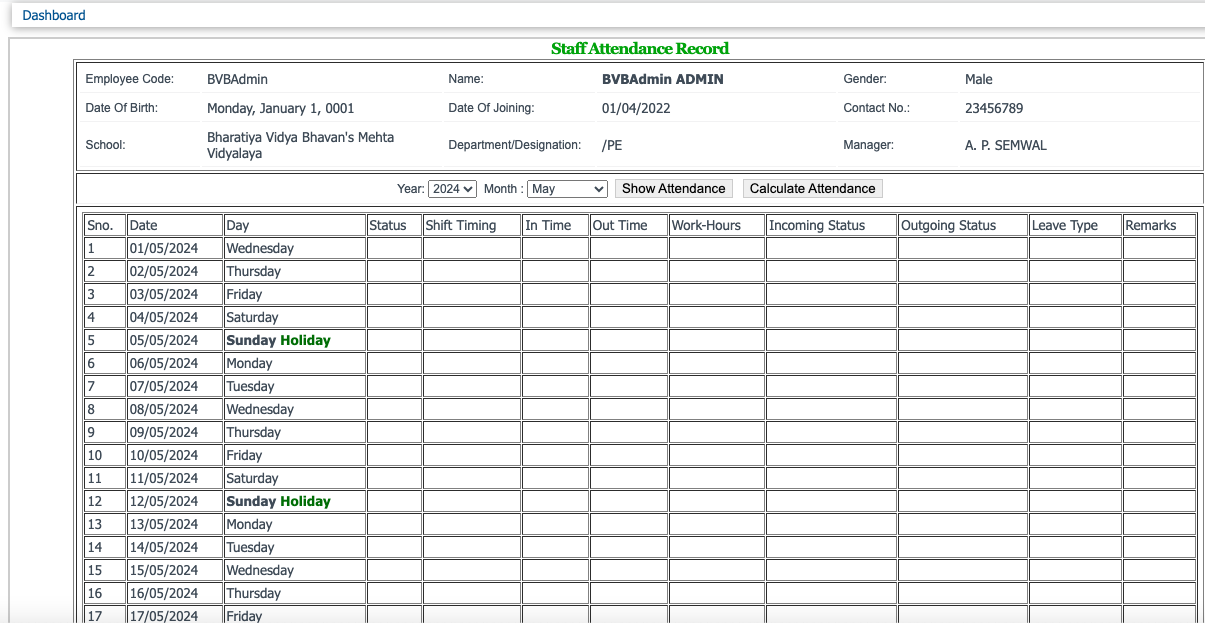1205x623 pixels.
Task: Select the Staff Attendance Record heading
Action: tap(640, 48)
